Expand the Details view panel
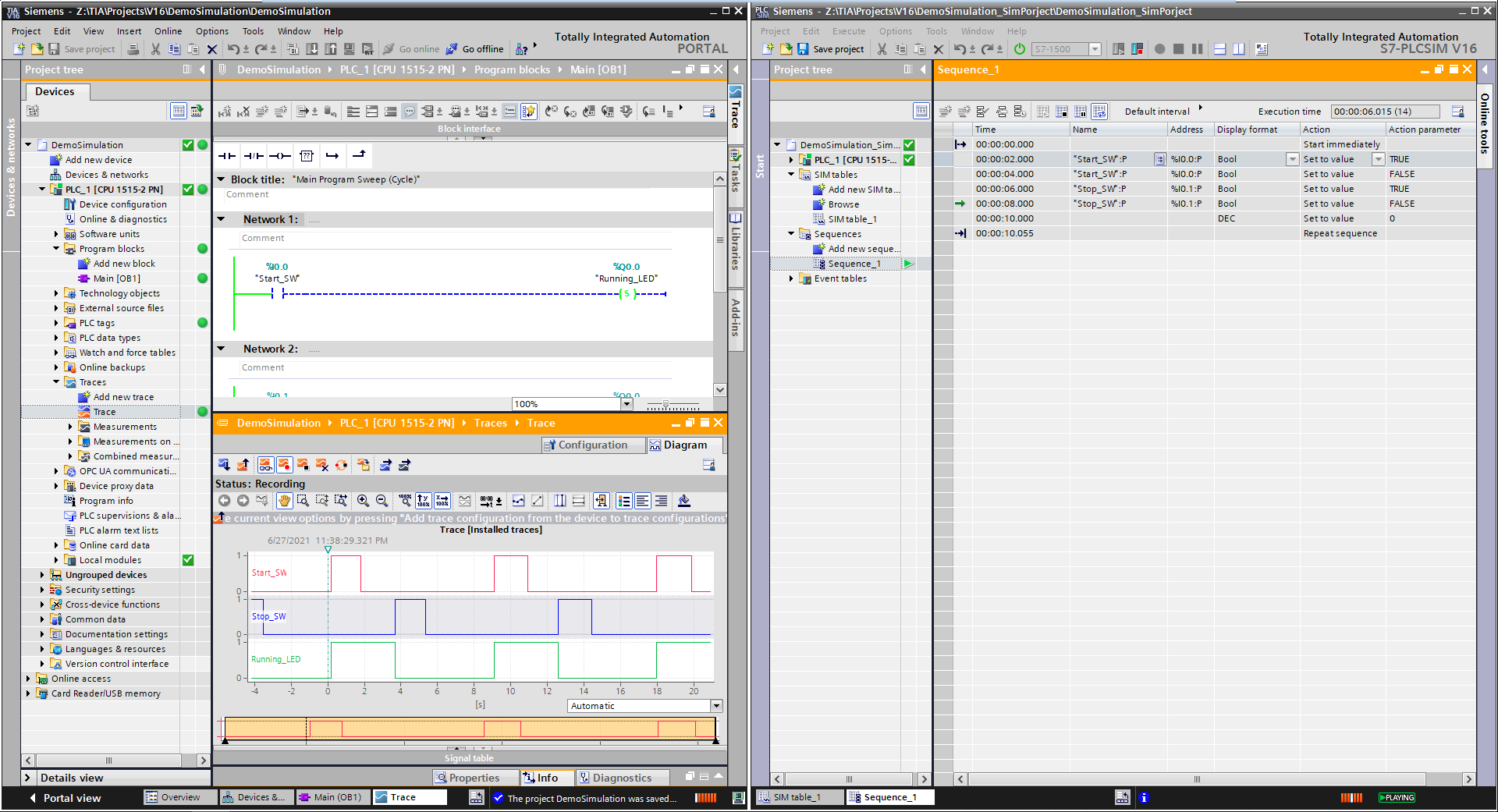The image size is (1498, 812). 27,778
